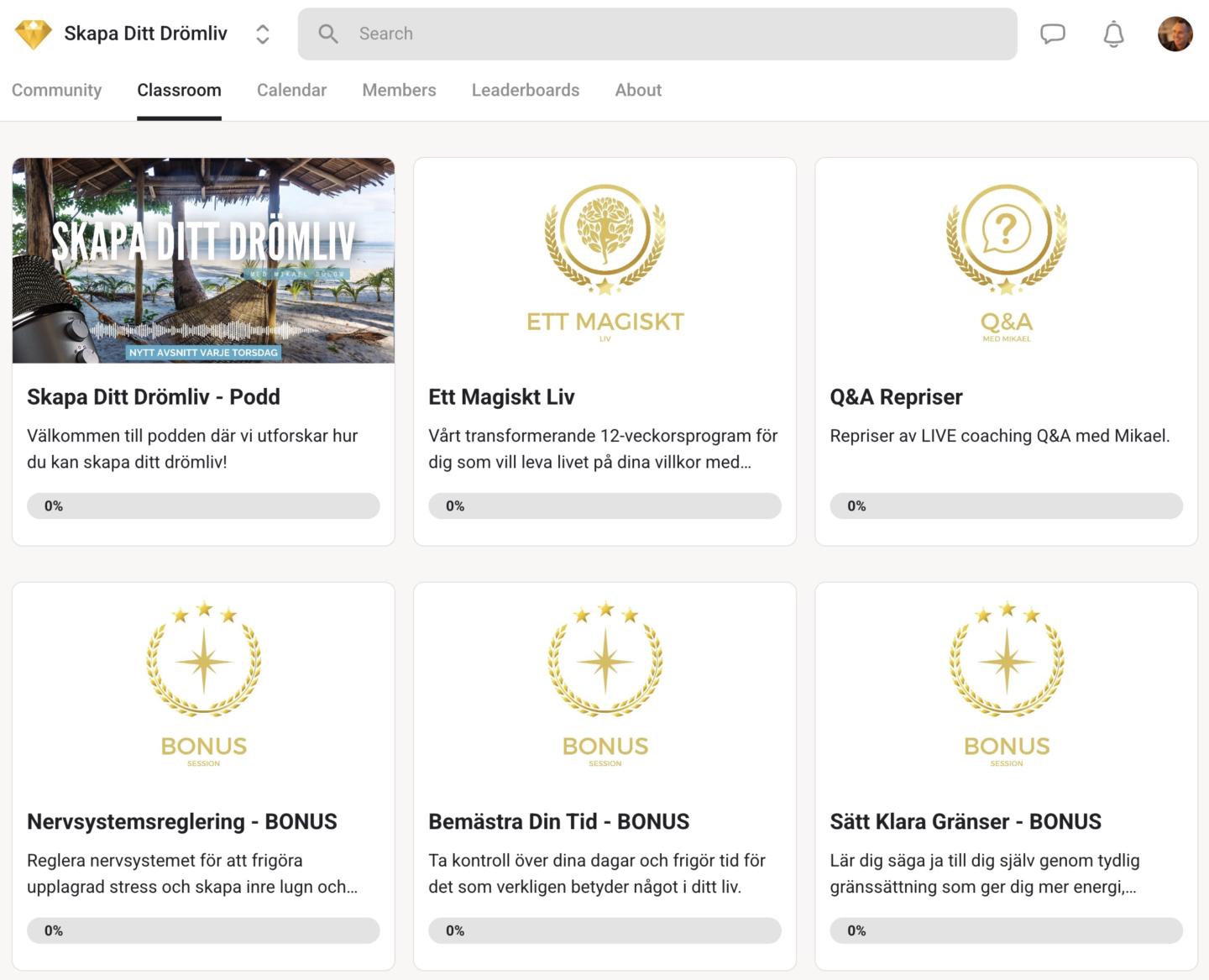Open the user profile avatar menu
The width and height of the screenshot is (1209, 980).
(x=1175, y=34)
